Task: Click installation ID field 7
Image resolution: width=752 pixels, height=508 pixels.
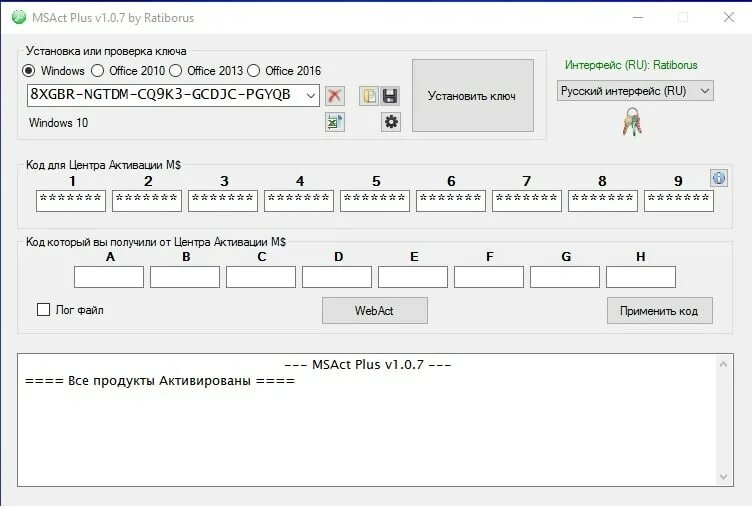Action: [527, 201]
